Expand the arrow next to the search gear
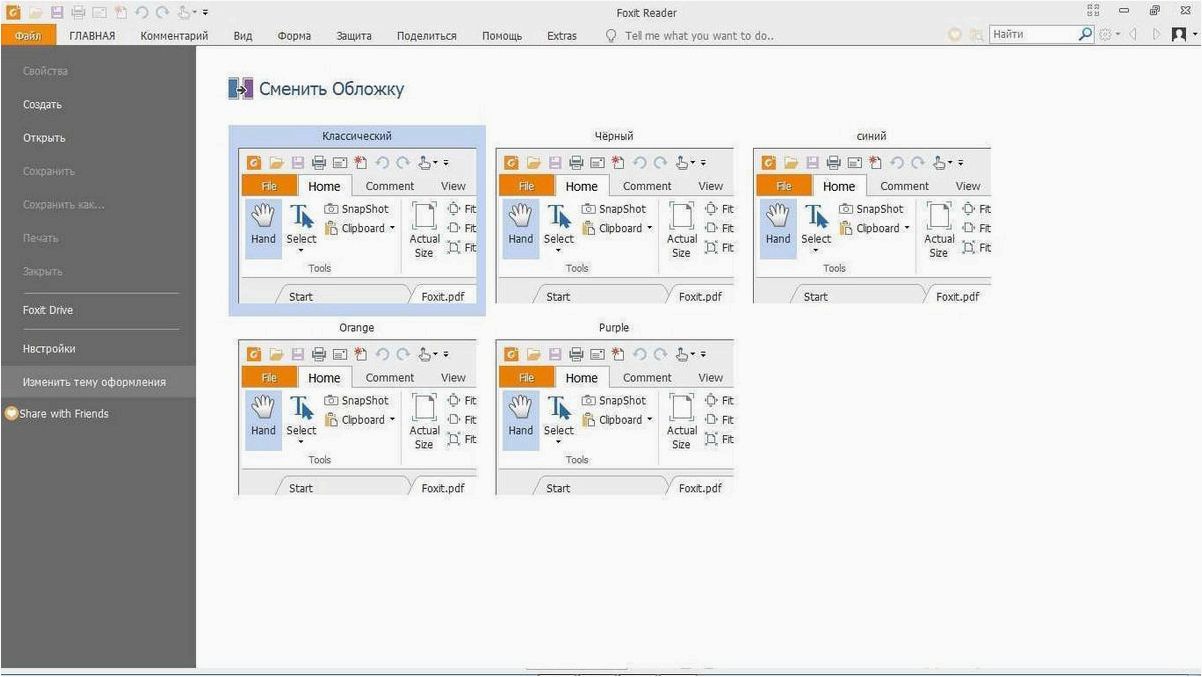This screenshot has width=1202, height=677. tap(1117, 35)
